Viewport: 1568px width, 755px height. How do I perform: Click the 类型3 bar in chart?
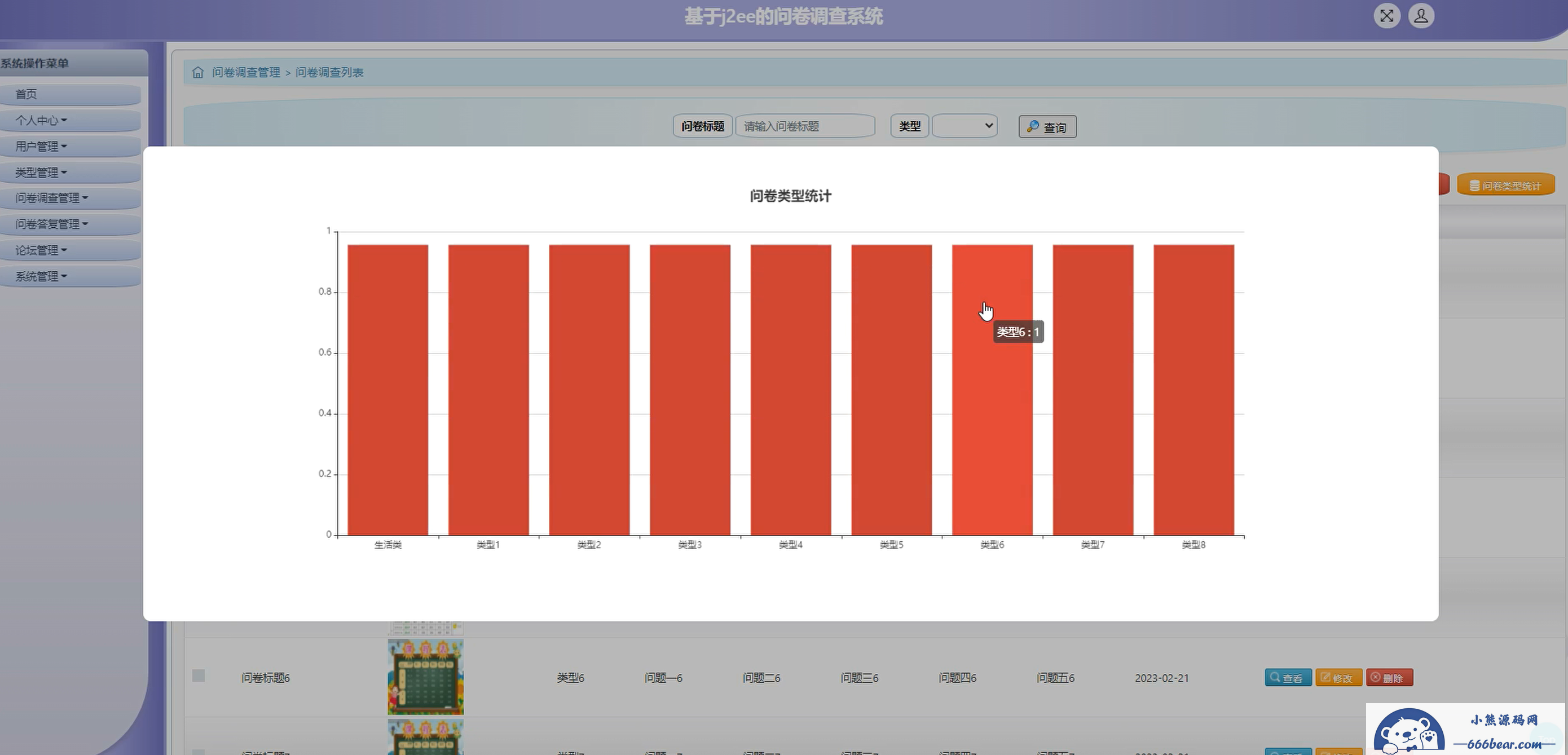(690, 390)
